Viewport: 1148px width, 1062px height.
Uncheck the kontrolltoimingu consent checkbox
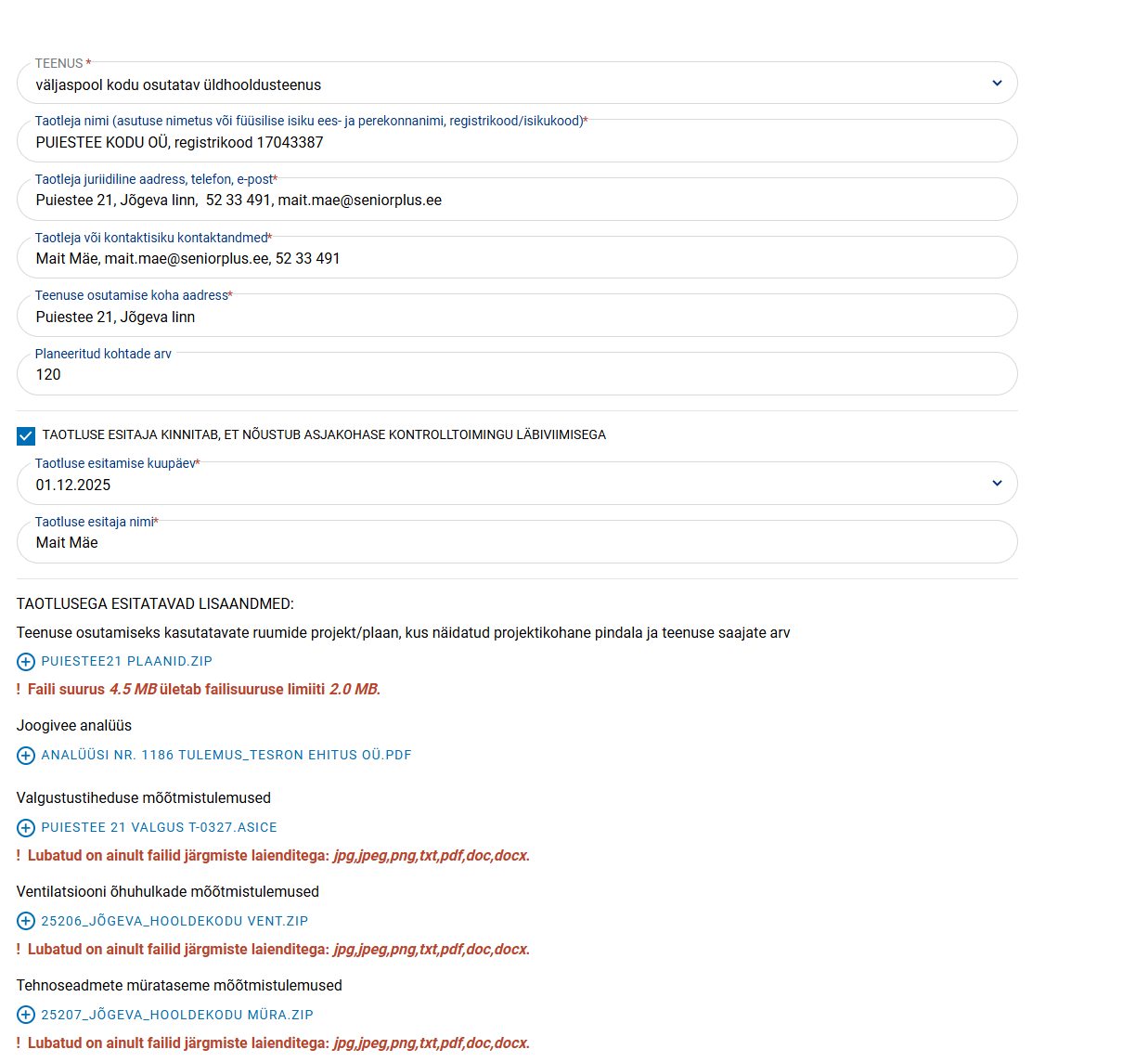(26, 435)
